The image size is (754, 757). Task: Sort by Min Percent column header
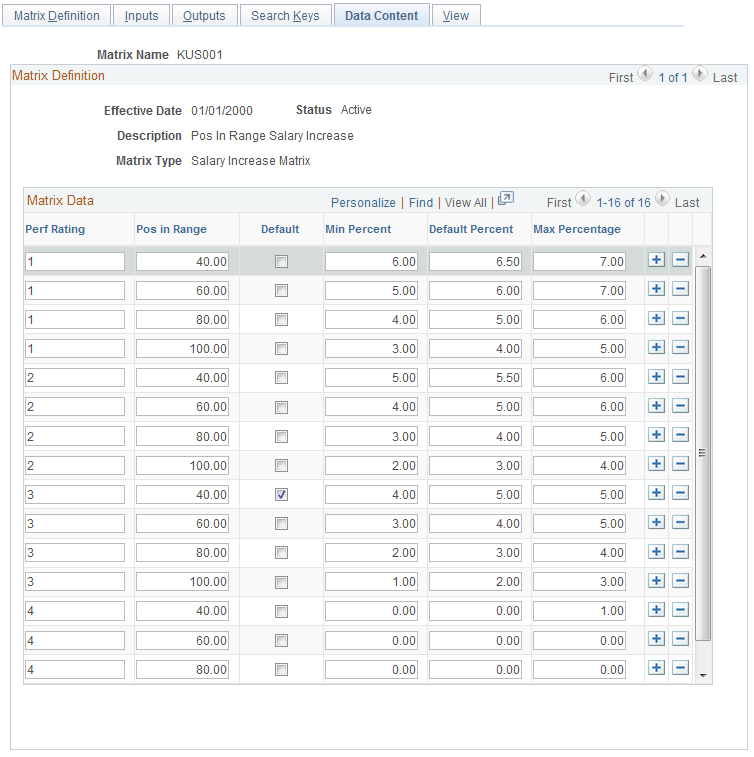pos(358,229)
